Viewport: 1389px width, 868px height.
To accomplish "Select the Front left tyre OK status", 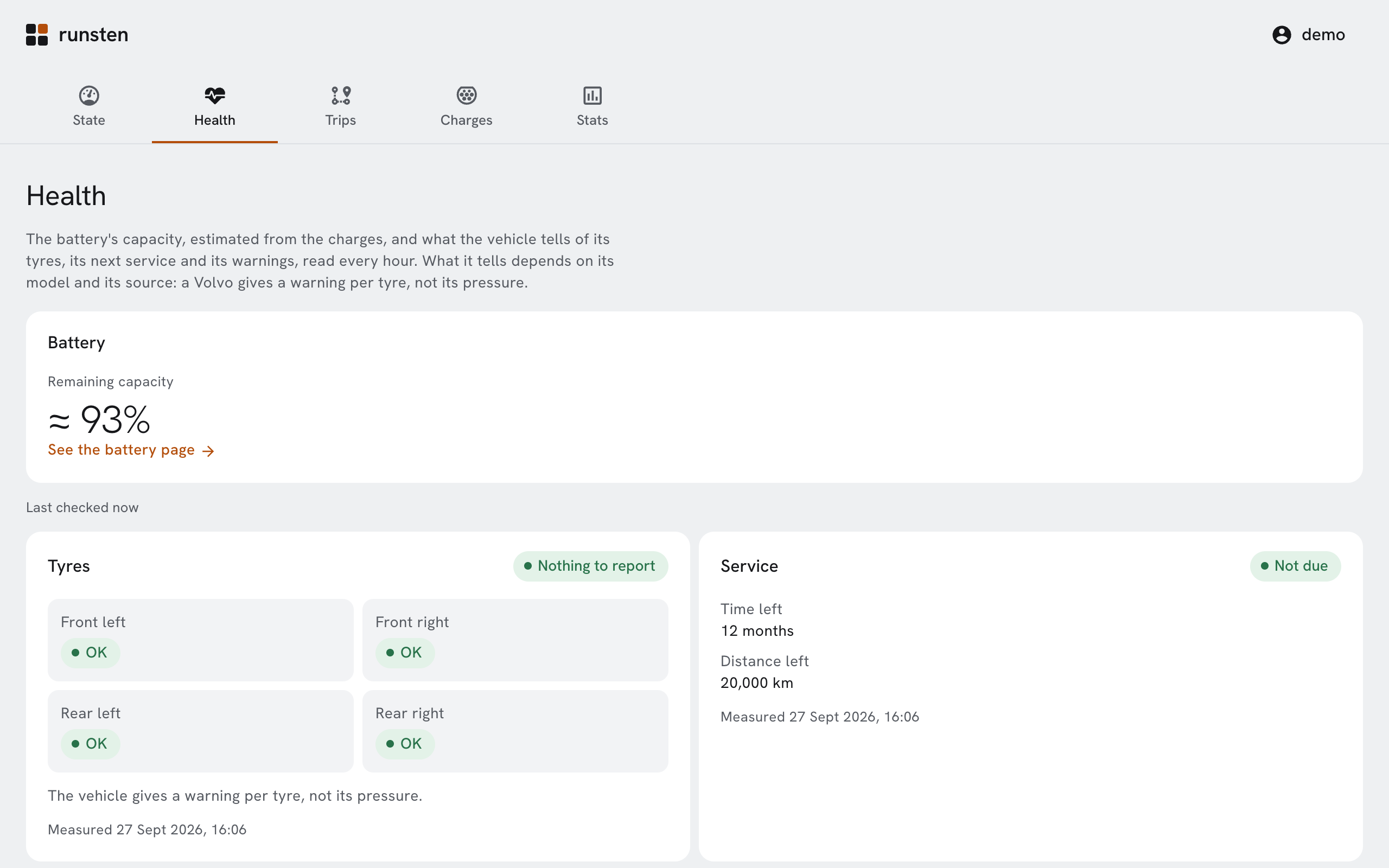I will pyautogui.click(x=90, y=653).
